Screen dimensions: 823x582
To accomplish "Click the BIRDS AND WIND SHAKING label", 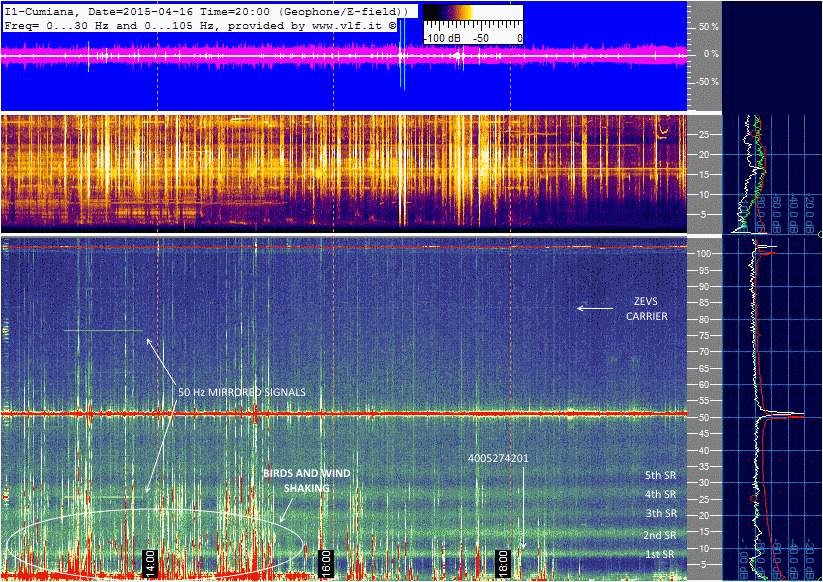I will 306,480.
